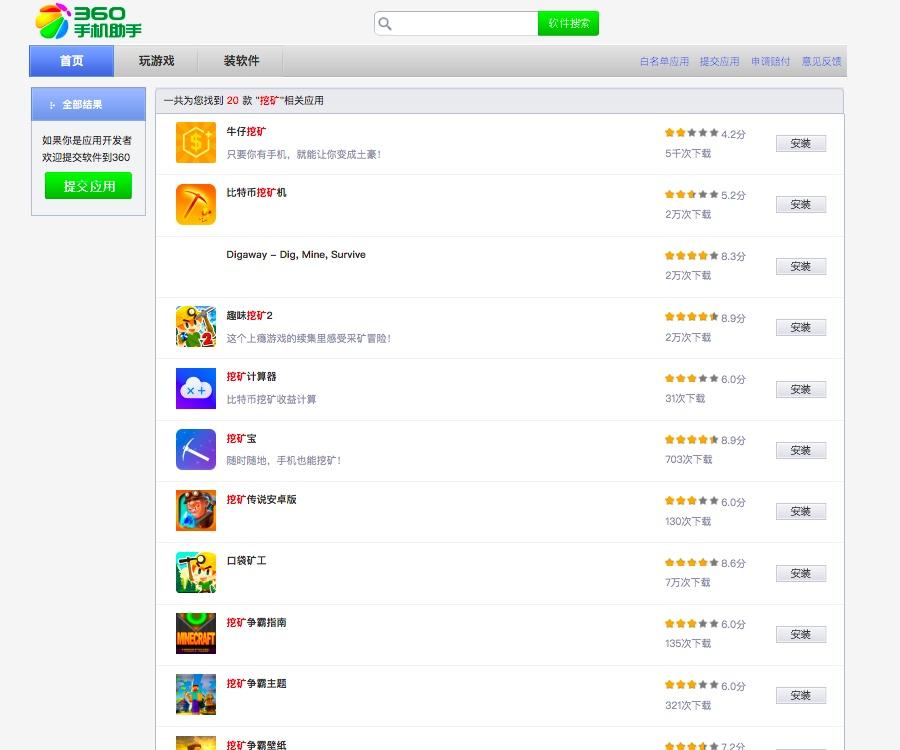Screen dimensions: 900x750
Task: Switch to the 装软件 tab
Action: pyautogui.click(x=241, y=61)
